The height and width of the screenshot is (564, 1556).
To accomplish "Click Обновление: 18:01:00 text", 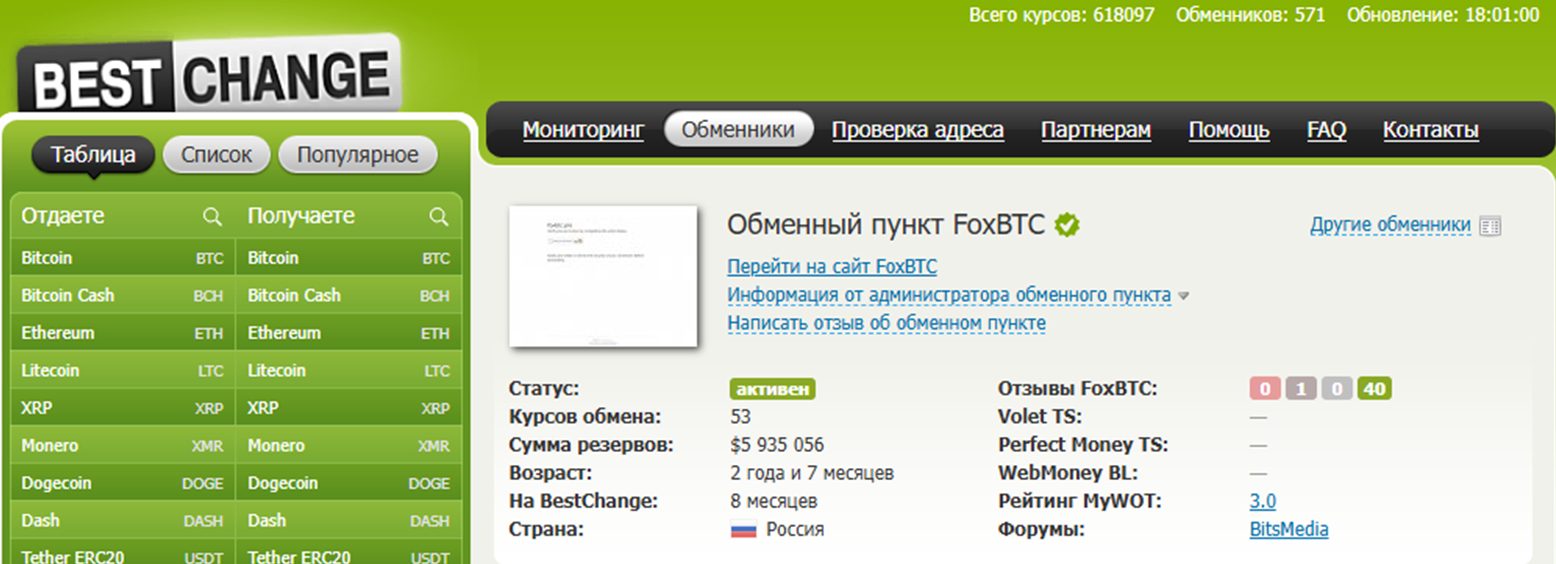I will [1443, 15].
